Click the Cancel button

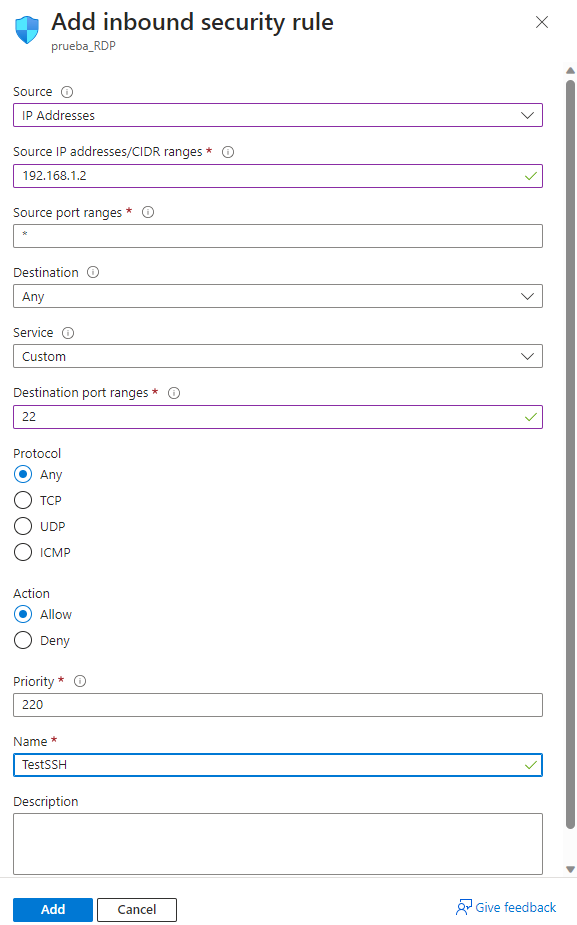137,910
